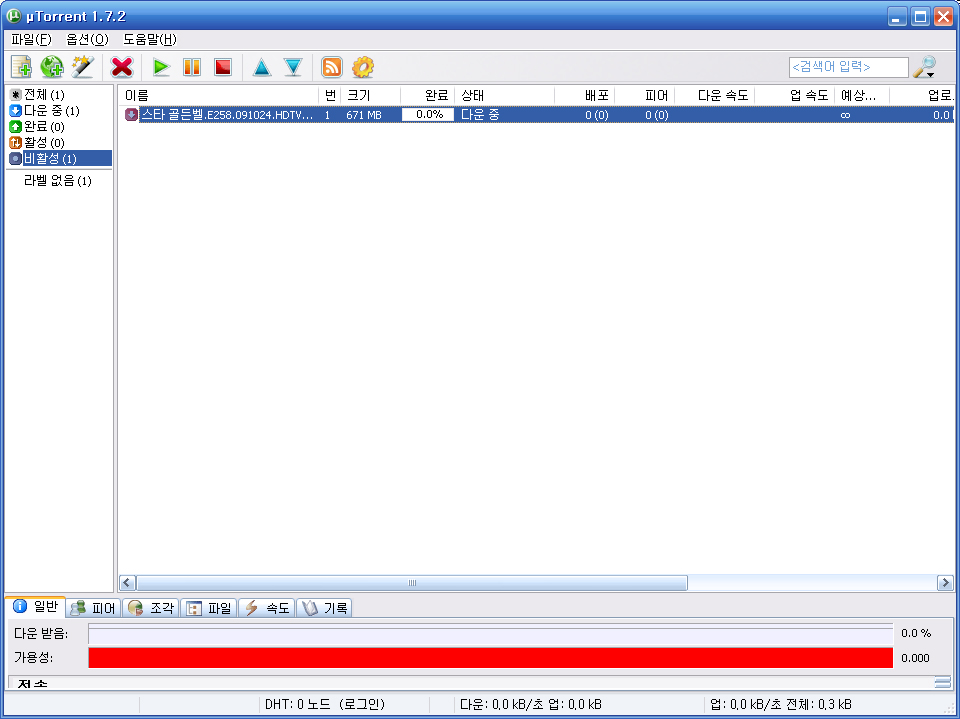Click the 671 MB size cell
The width and height of the screenshot is (960, 719).
point(364,115)
